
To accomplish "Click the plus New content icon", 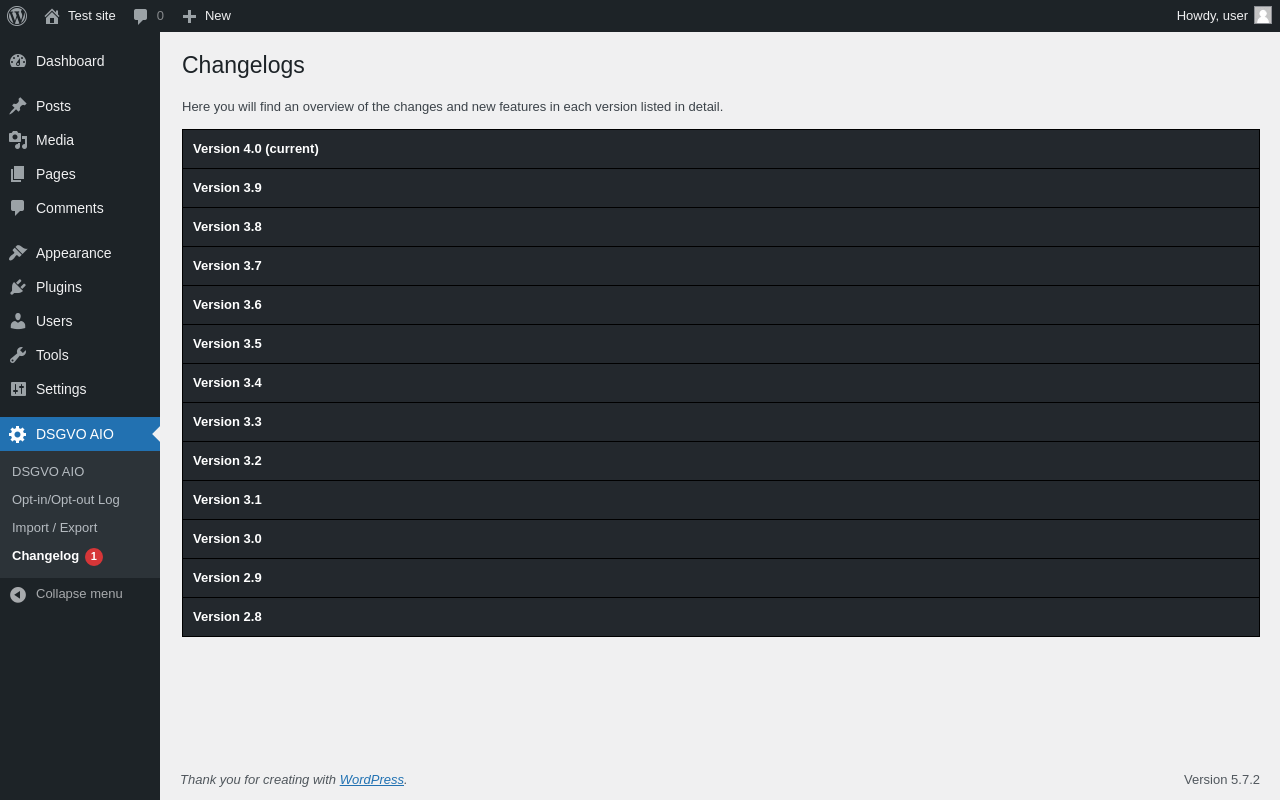I will (189, 16).
